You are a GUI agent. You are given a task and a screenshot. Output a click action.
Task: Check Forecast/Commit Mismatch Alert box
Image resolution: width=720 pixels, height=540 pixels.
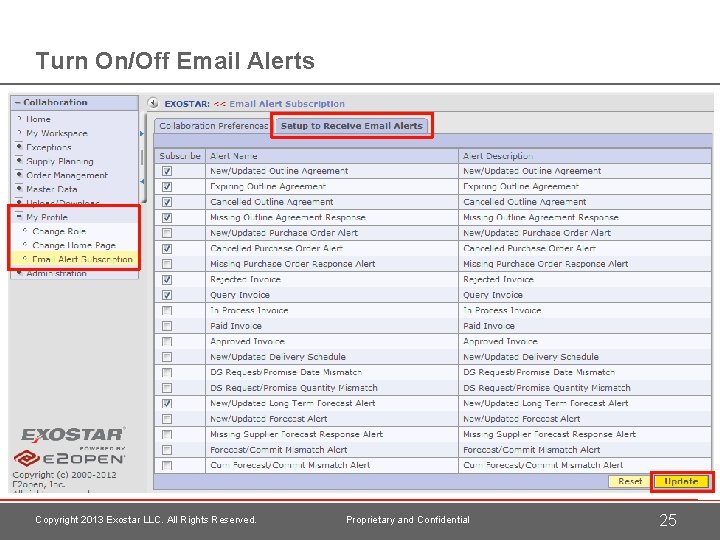click(167, 450)
